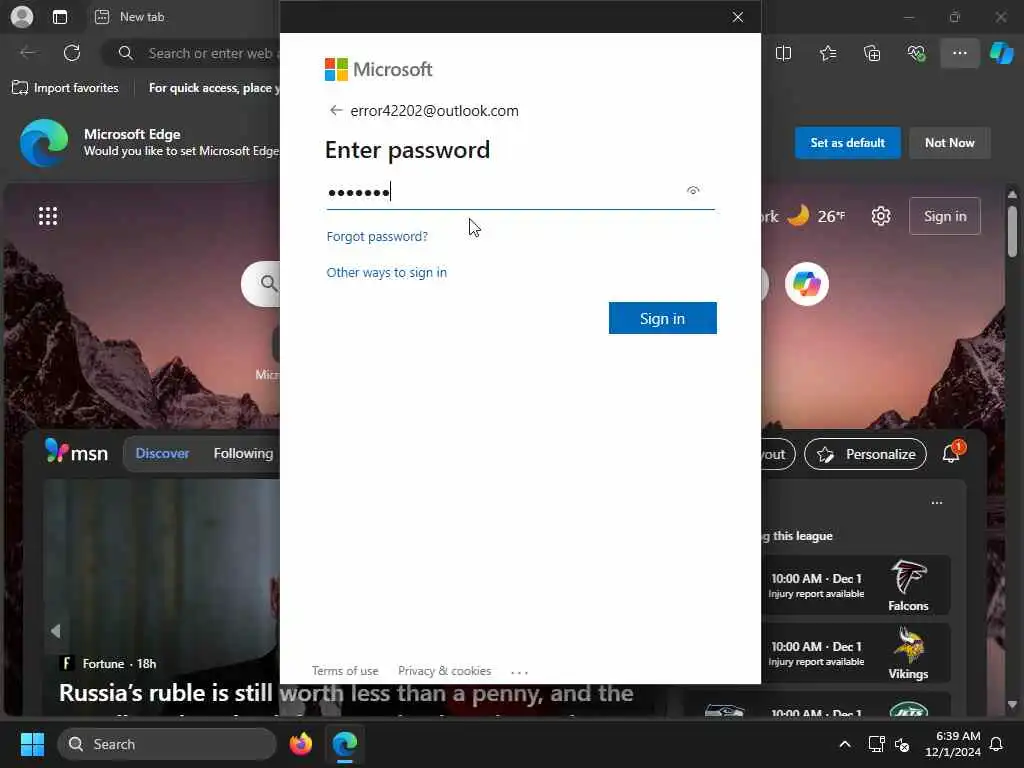Open Settings and more ellipsis menu
This screenshot has width=1024, height=768.
point(959,53)
